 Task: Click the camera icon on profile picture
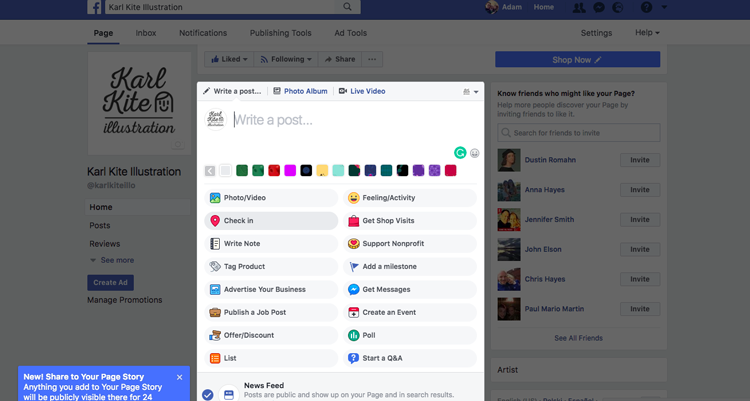[178, 145]
